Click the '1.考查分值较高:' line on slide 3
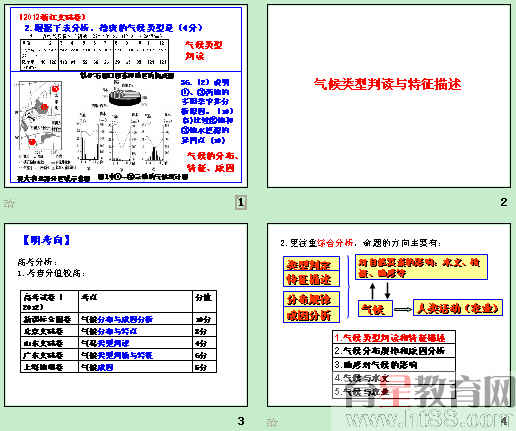The image size is (516, 431). click(52, 274)
